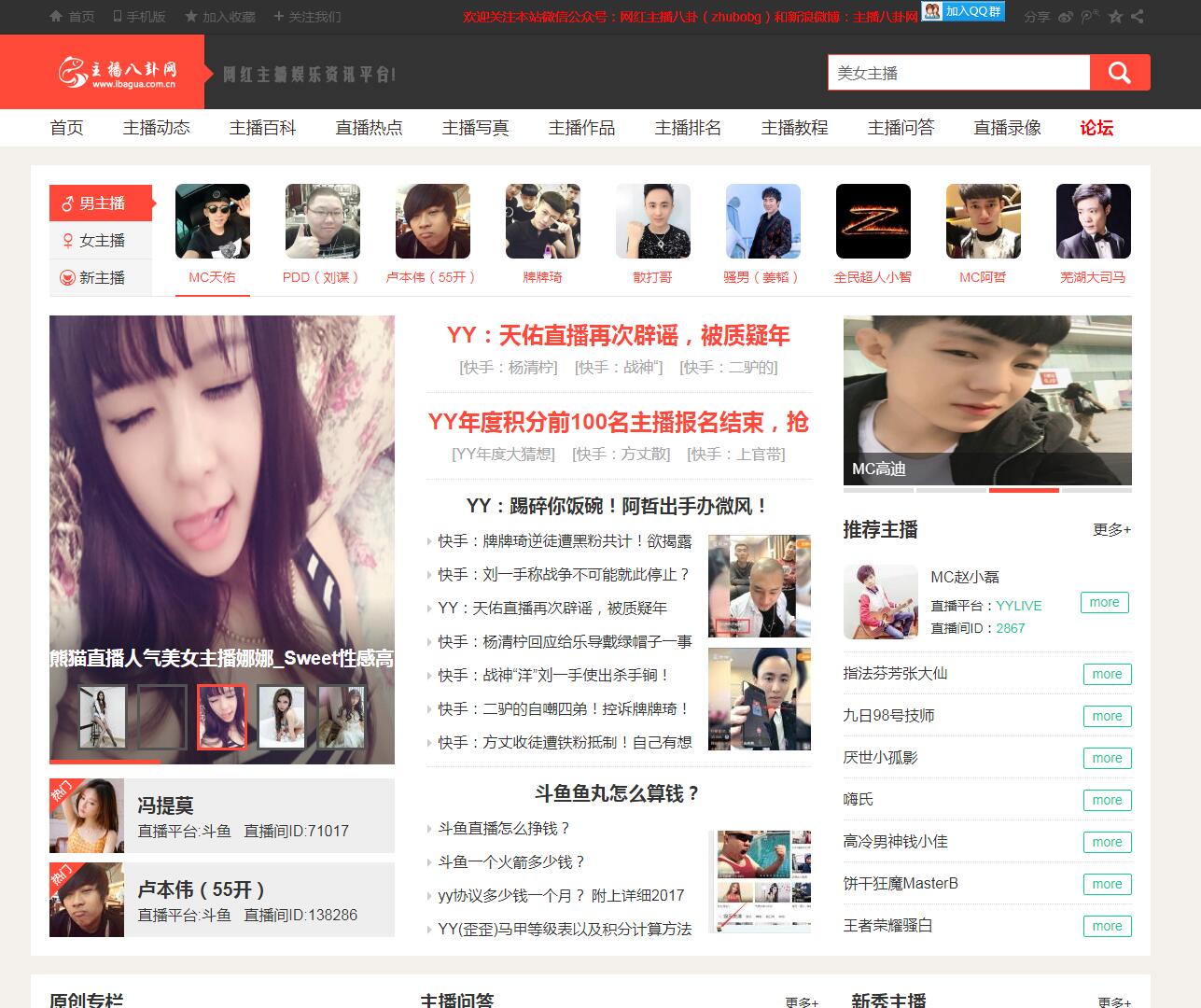Click 加入收藏 star to bookmark site
Screen dimensions: 1201x1008
[220, 17]
